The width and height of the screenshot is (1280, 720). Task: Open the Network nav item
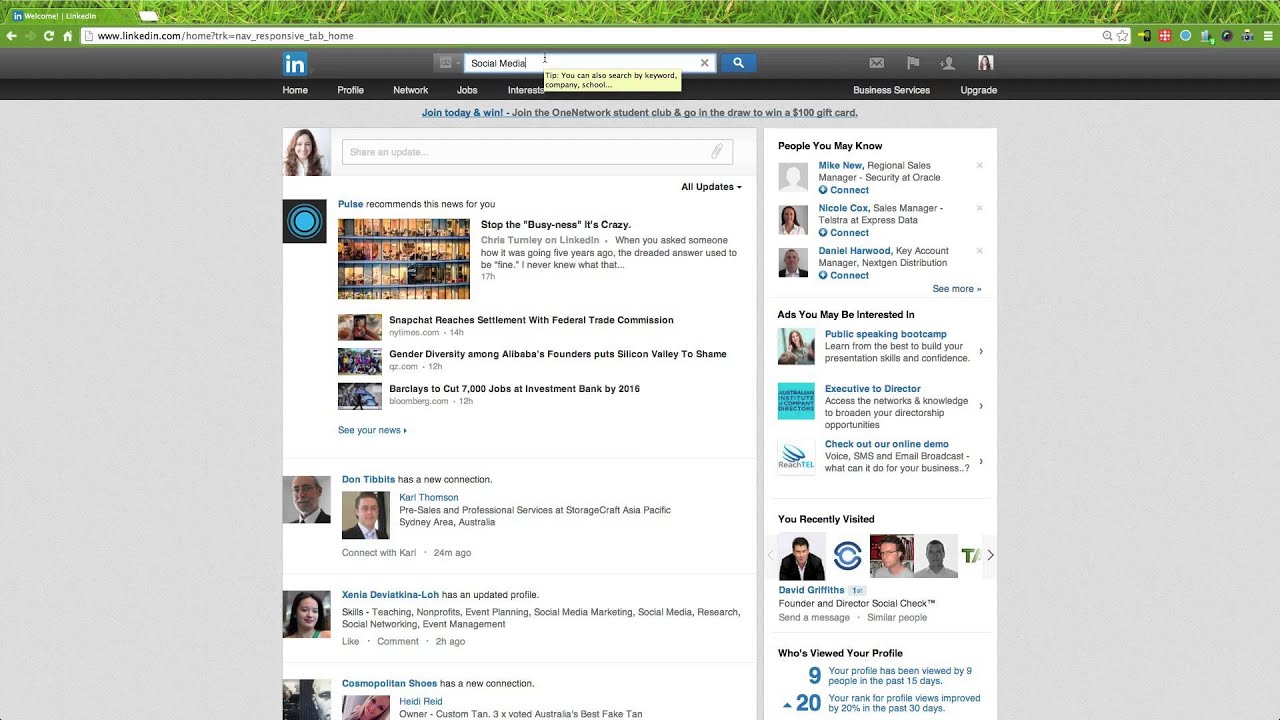coord(410,90)
